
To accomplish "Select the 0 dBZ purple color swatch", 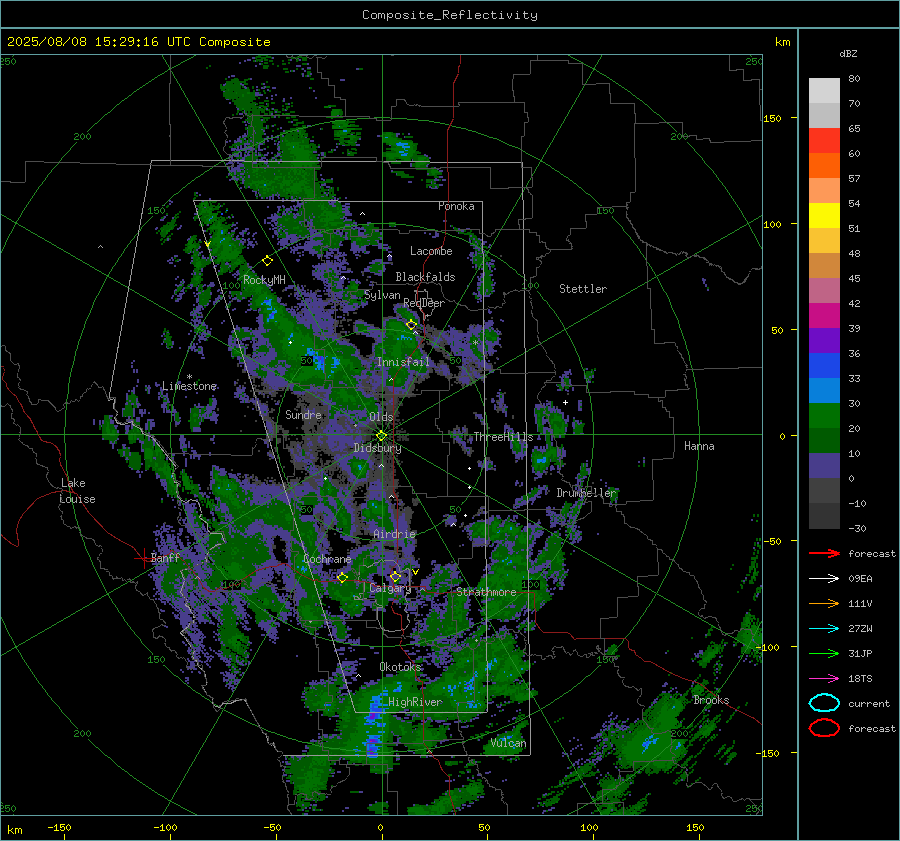I will [x=824, y=466].
